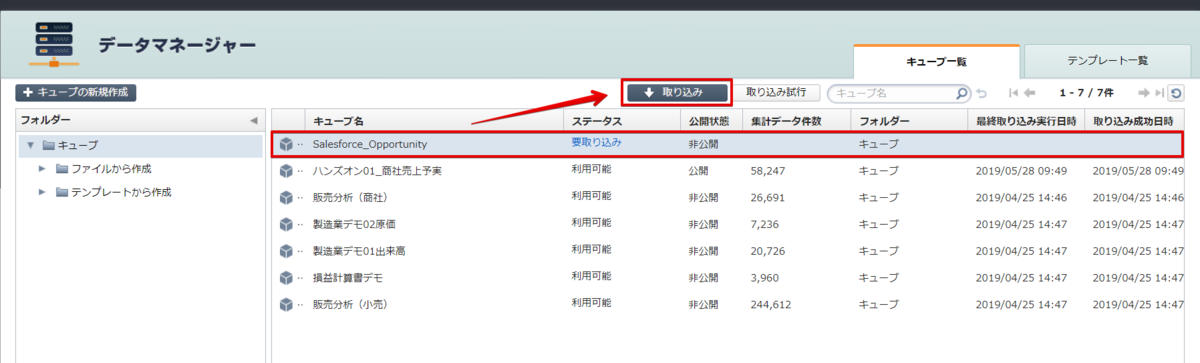Image resolution: width=1200 pixels, height=363 pixels.
Task: Click cube icon of Salesforce_Opportunity row
Action: (286, 145)
